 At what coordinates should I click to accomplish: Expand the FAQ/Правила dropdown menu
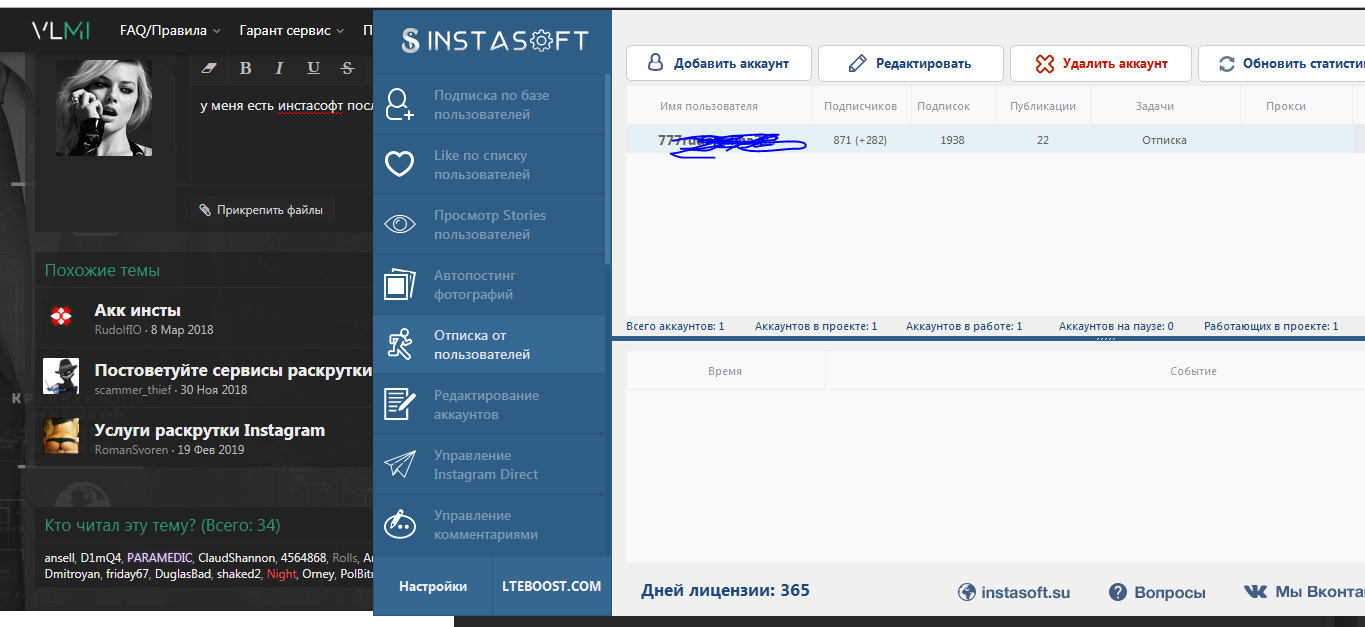pyautogui.click(x=170, y=30)
